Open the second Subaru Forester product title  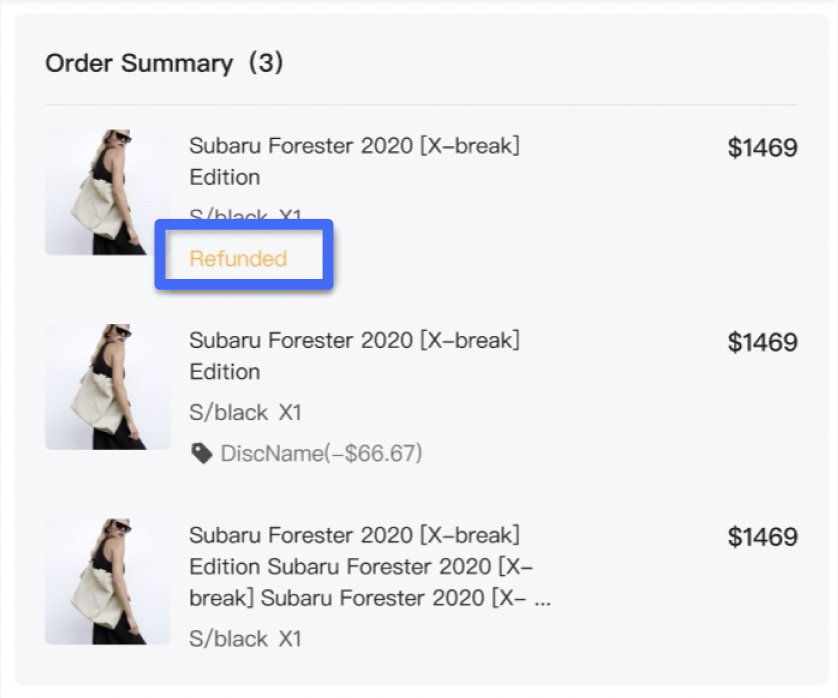point(354,340)
